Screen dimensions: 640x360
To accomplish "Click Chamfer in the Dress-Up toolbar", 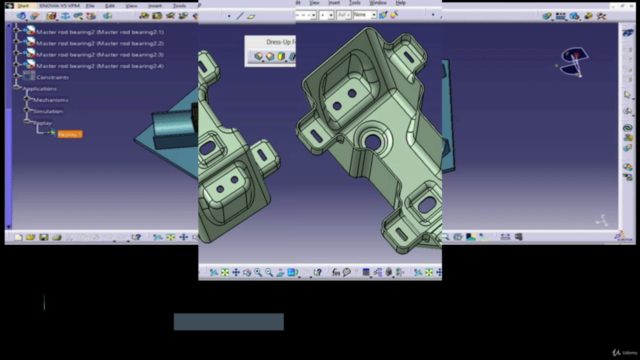I will pyautogui.click(x=270, y=56).
